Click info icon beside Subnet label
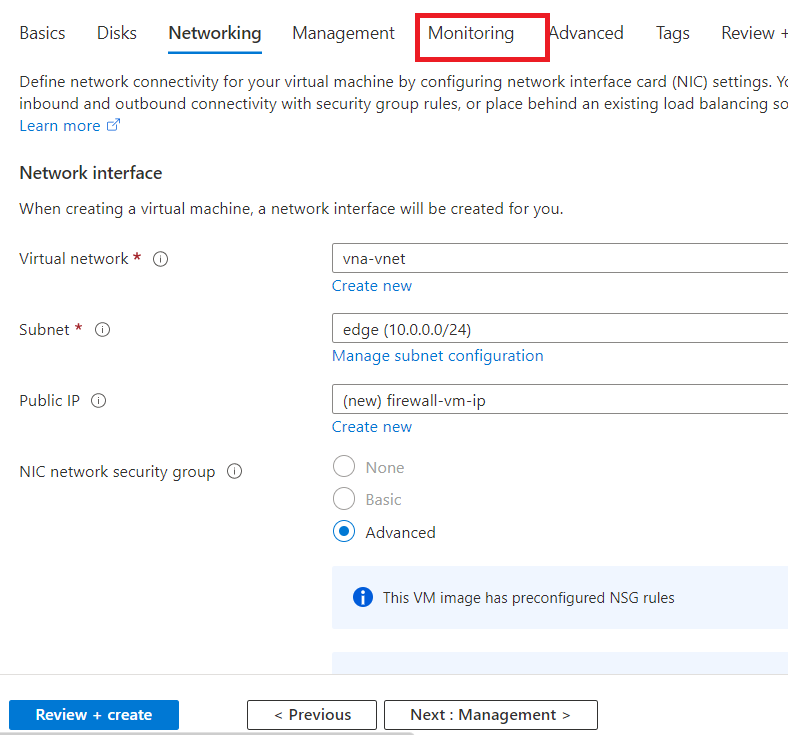 (x=102, y=330)
